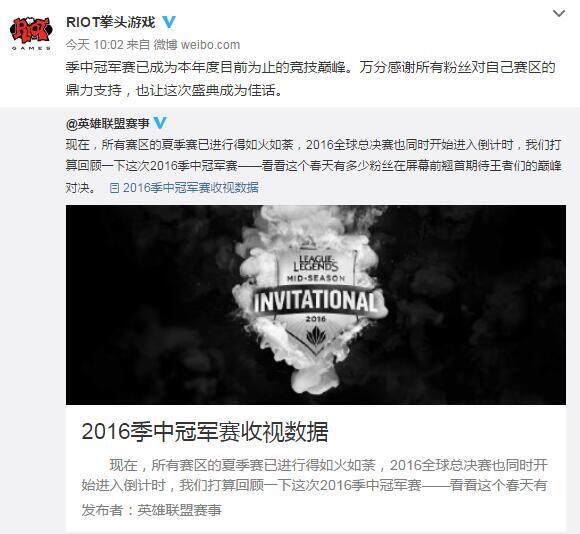Open the dark smoky MSI banner image
The width and height of the screenshot is (580, 534).
point(316,305)
